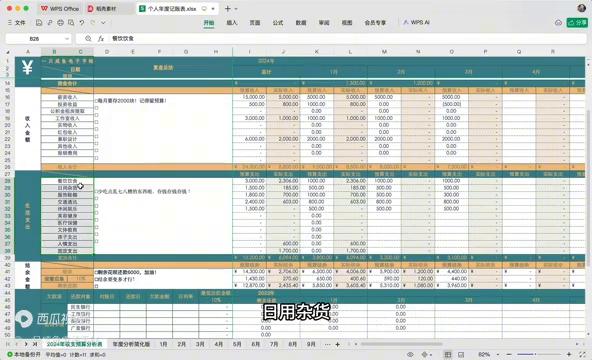Click the export icon next to Save
The height and width of the screenshot is (360, 592).
[49, 23]
